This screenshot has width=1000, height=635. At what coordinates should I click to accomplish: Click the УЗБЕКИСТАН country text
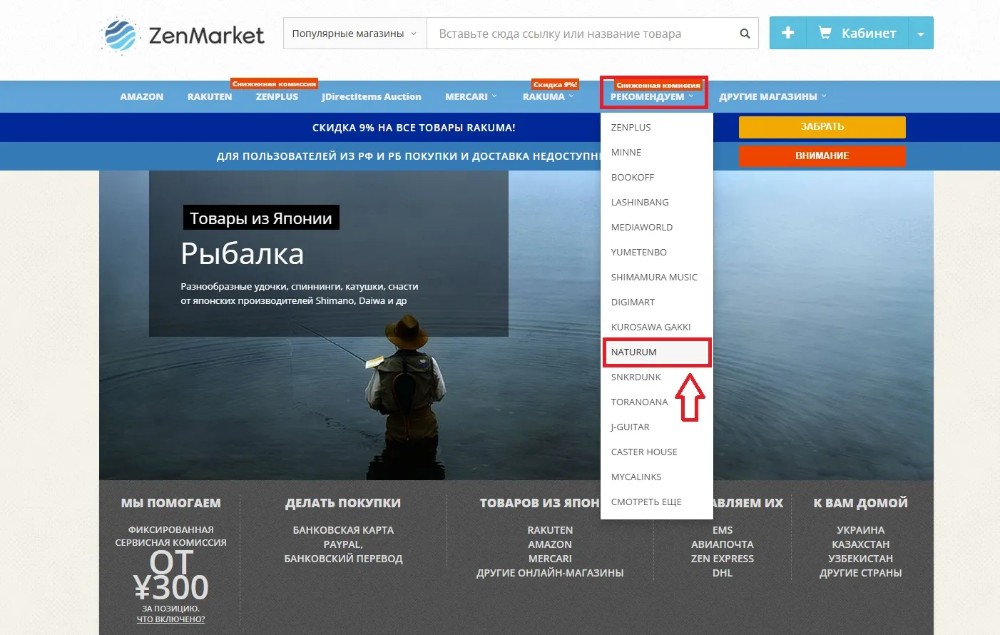click(x=860, y=558)
